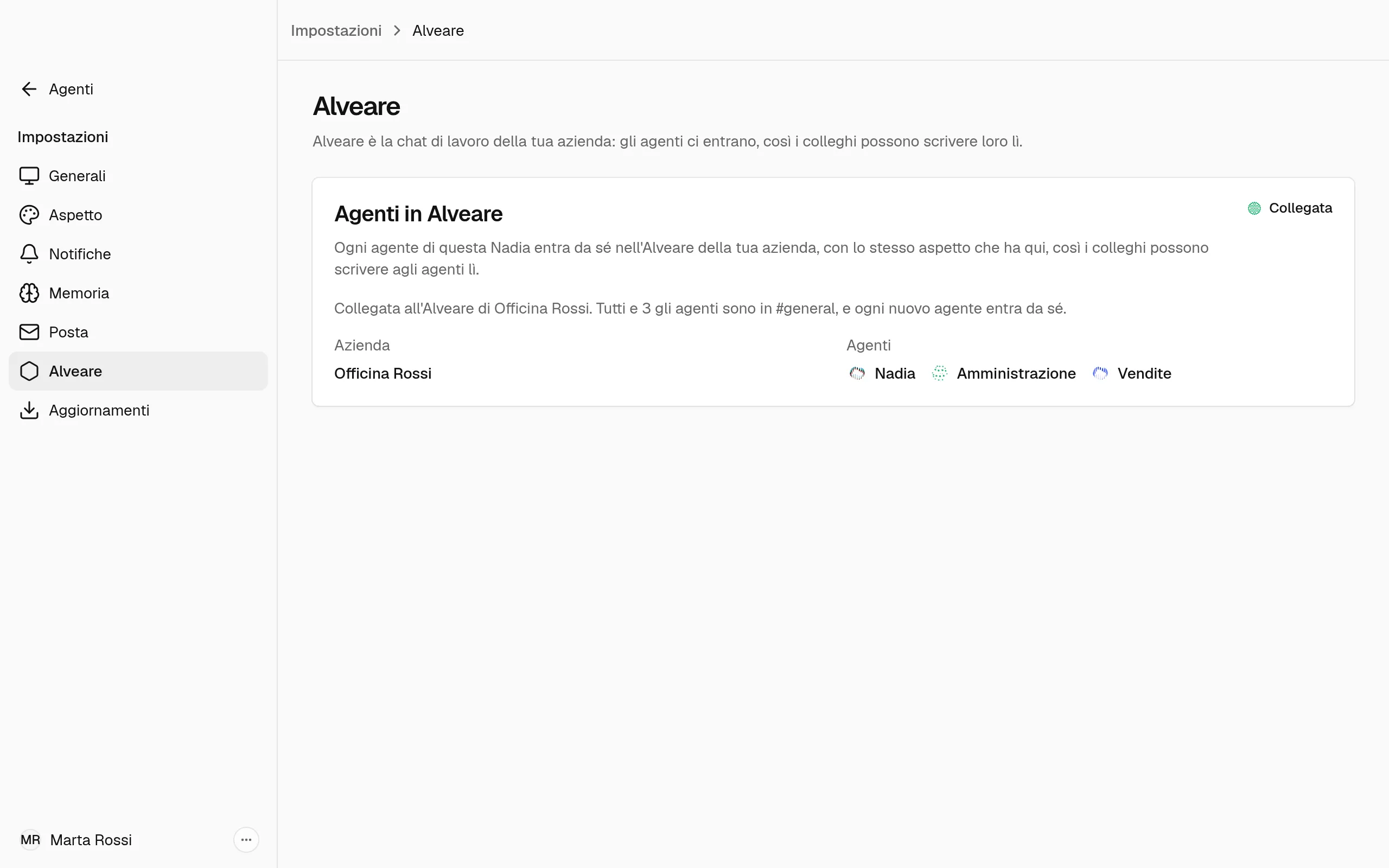Click the back arrow next to Agenti
1389x868 pixels.
pyautogui.click(x=29, y=89)
